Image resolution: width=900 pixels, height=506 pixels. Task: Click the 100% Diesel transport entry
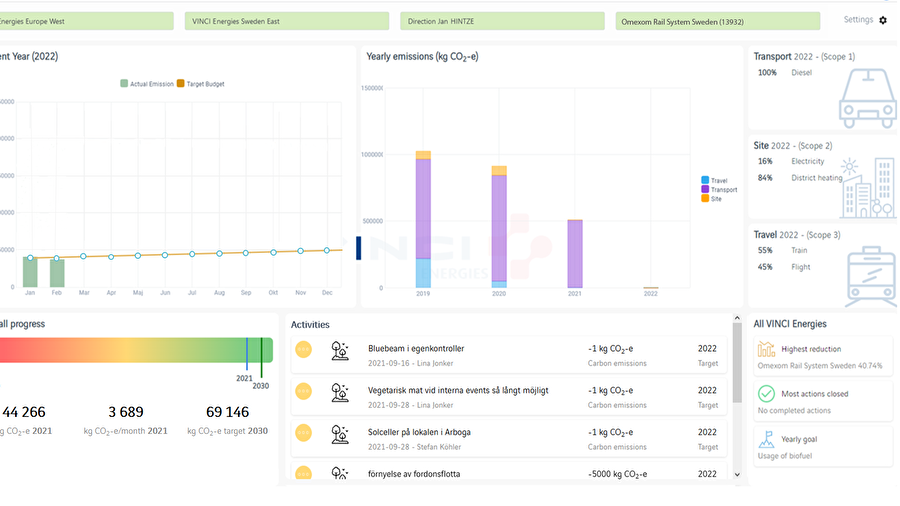point(785,73)
